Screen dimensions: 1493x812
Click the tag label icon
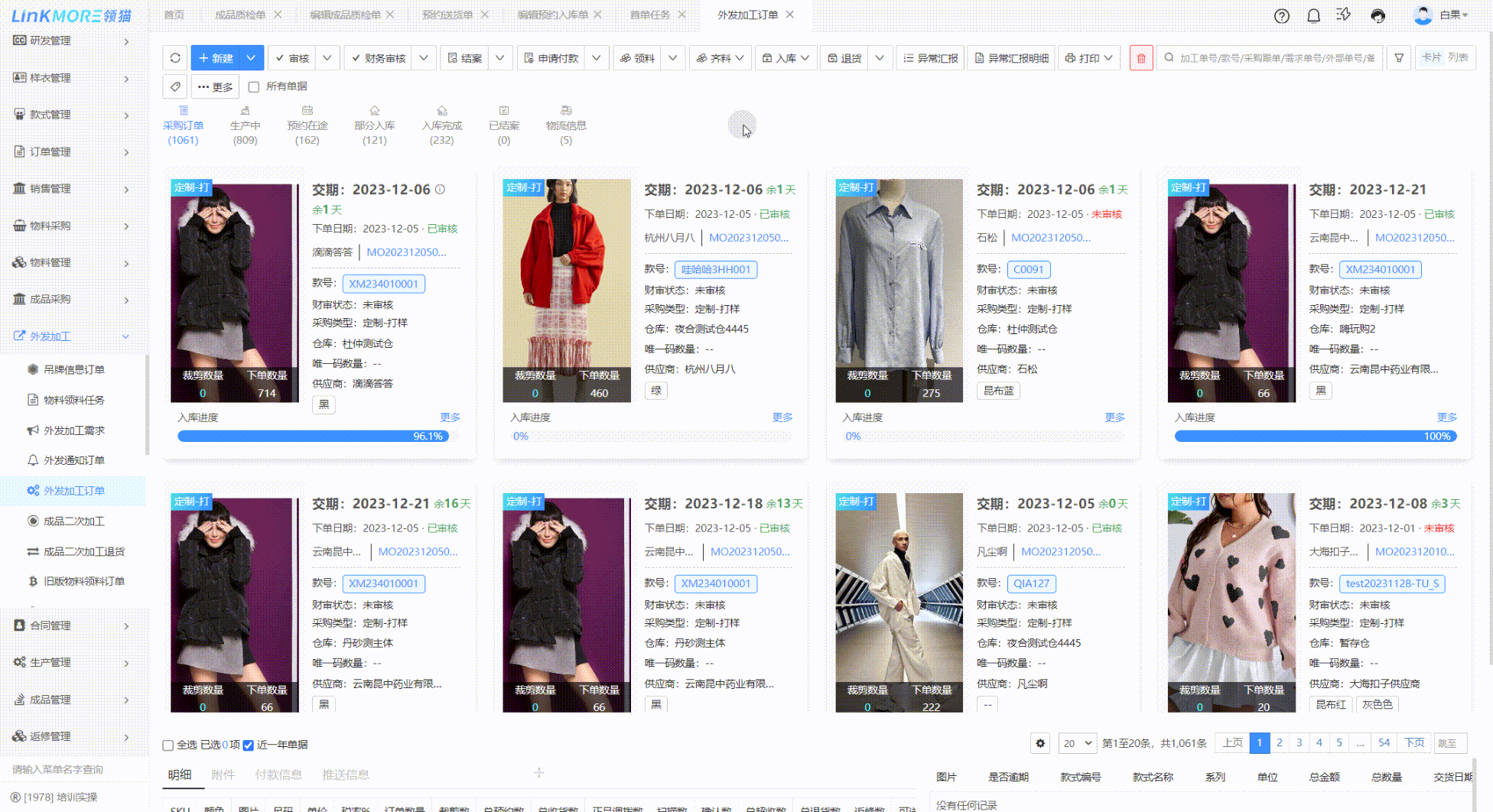175,86
